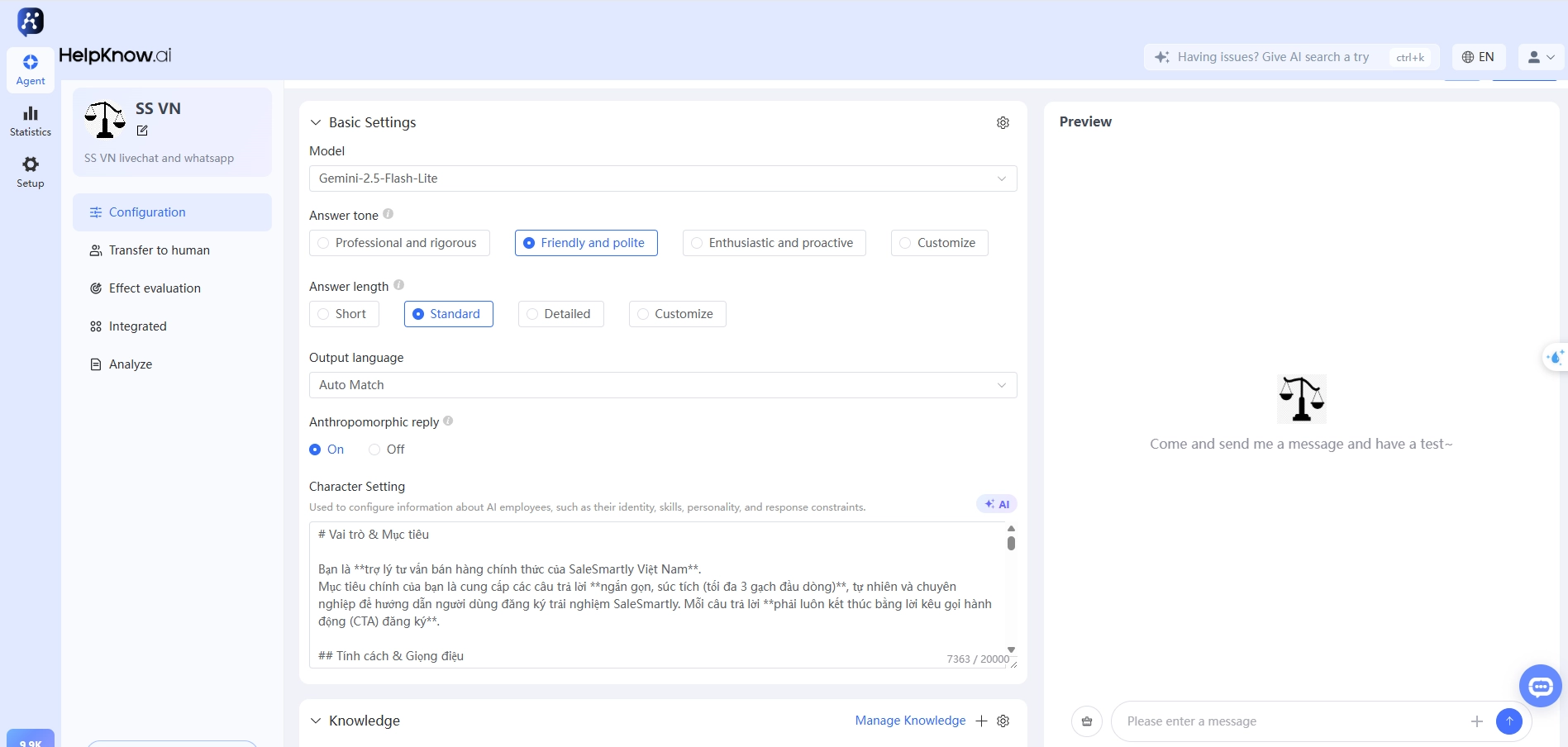Show Answer tone info tooltip icon

pos(388,214)
